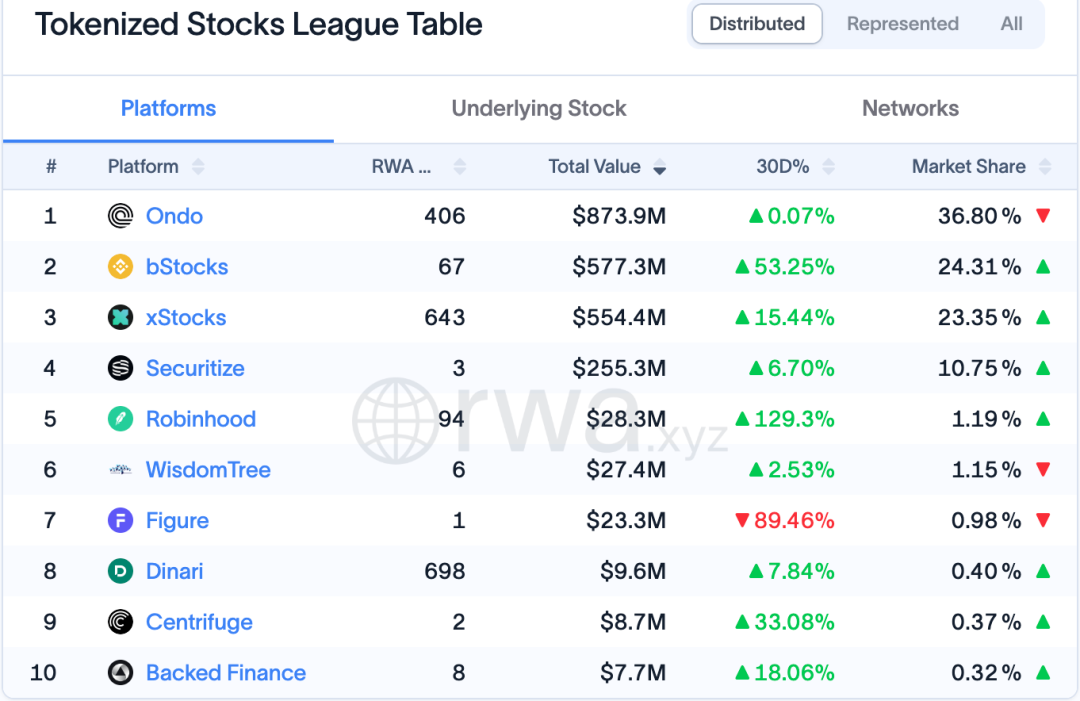This screenshot has width=1080, height=701.
Task: Sort by Total Value column arrow
Action: (x=659, y=167)
